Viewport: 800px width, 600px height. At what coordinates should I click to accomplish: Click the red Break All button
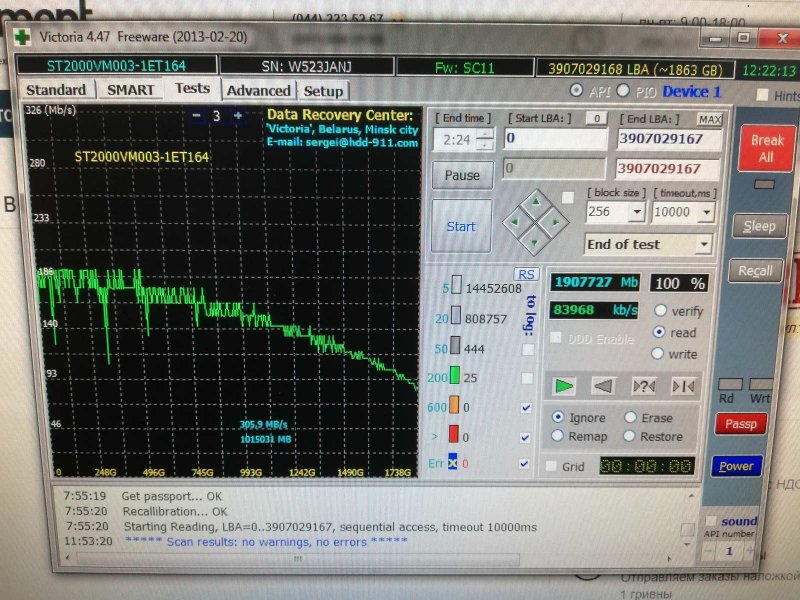tap(766, 149)
